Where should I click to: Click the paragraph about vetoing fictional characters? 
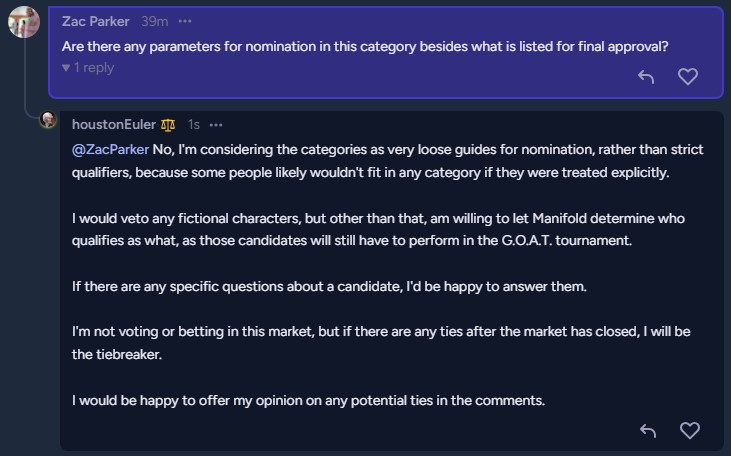pos(378,229)
